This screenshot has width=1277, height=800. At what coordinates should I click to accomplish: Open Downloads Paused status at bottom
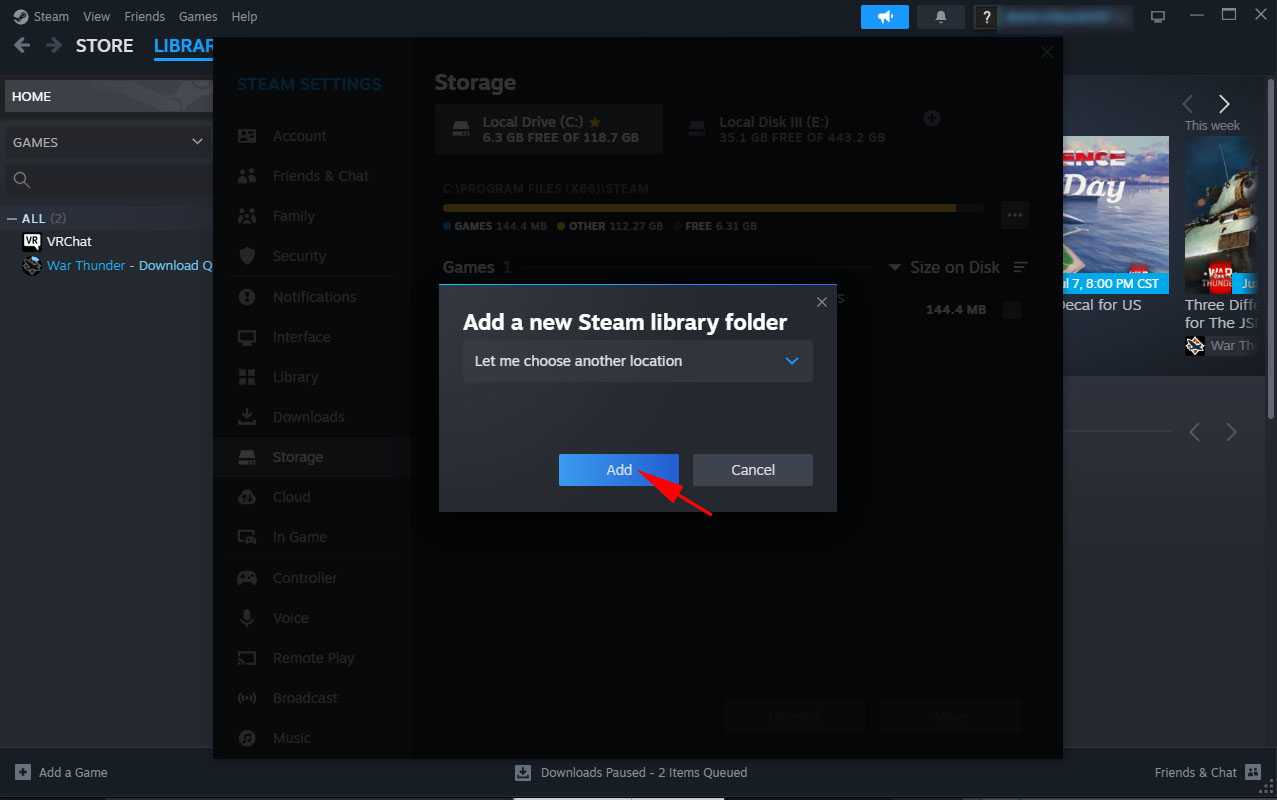pos(631,772)
